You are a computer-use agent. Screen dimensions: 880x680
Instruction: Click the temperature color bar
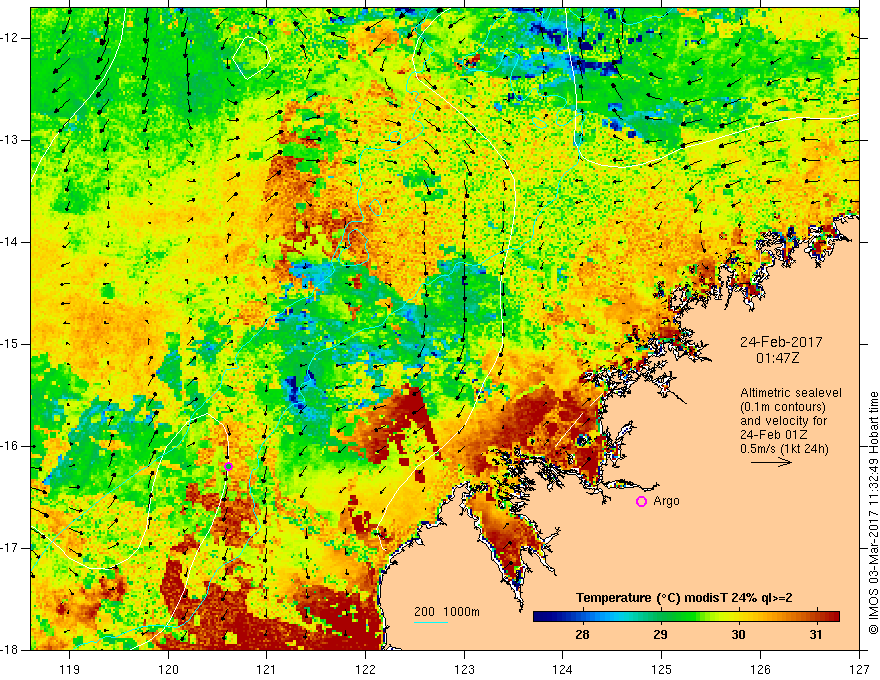pos(686,616)
